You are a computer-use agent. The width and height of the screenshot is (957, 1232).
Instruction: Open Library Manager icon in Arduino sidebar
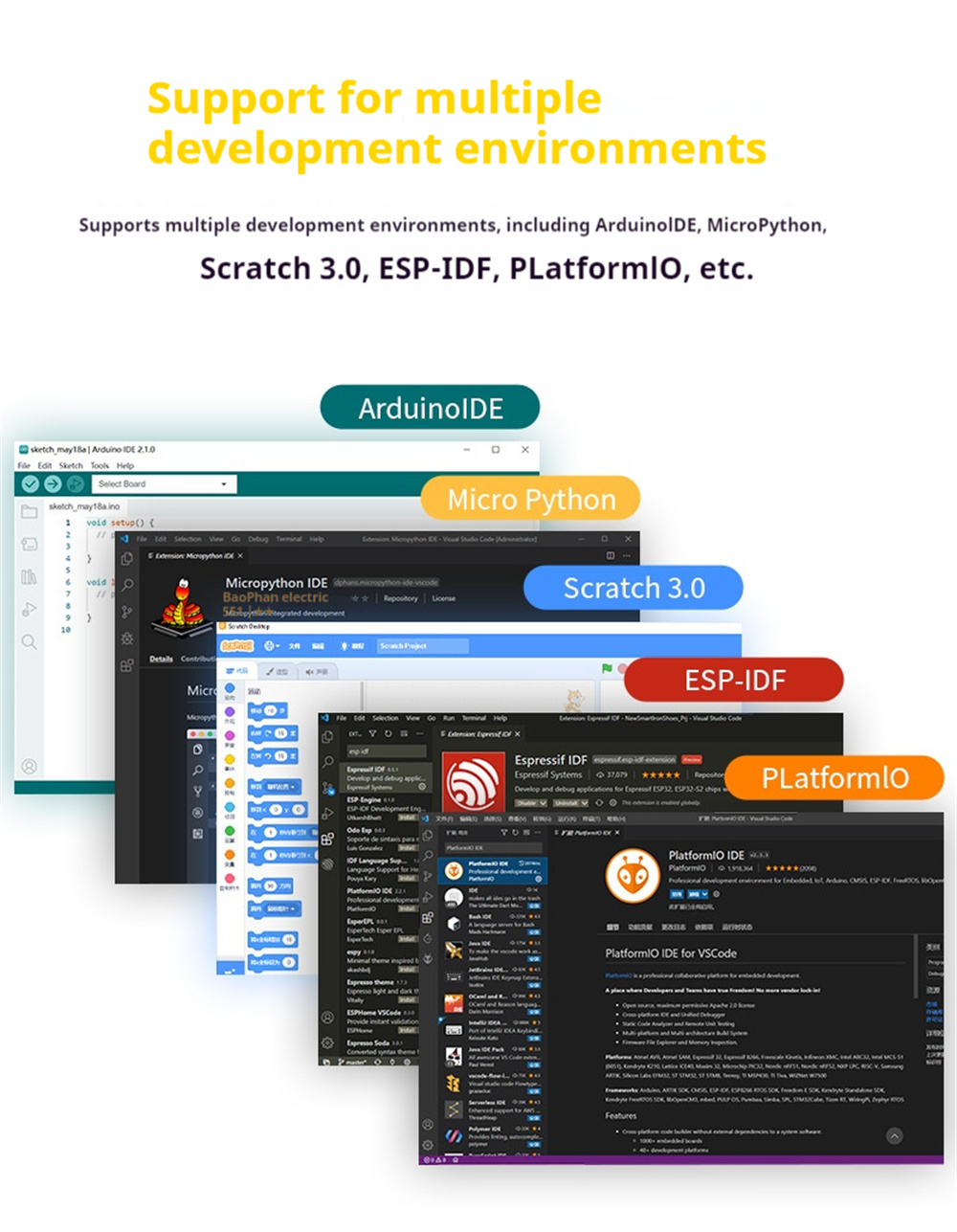point(30,577)
